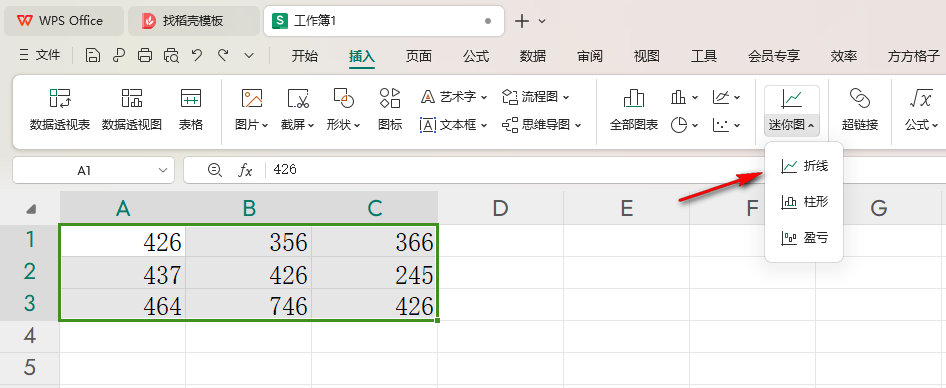Switch to the 视图 ribbon tab
Image resolution: width=946 pixels, height=388 pixels.
[x=647, y=57]
